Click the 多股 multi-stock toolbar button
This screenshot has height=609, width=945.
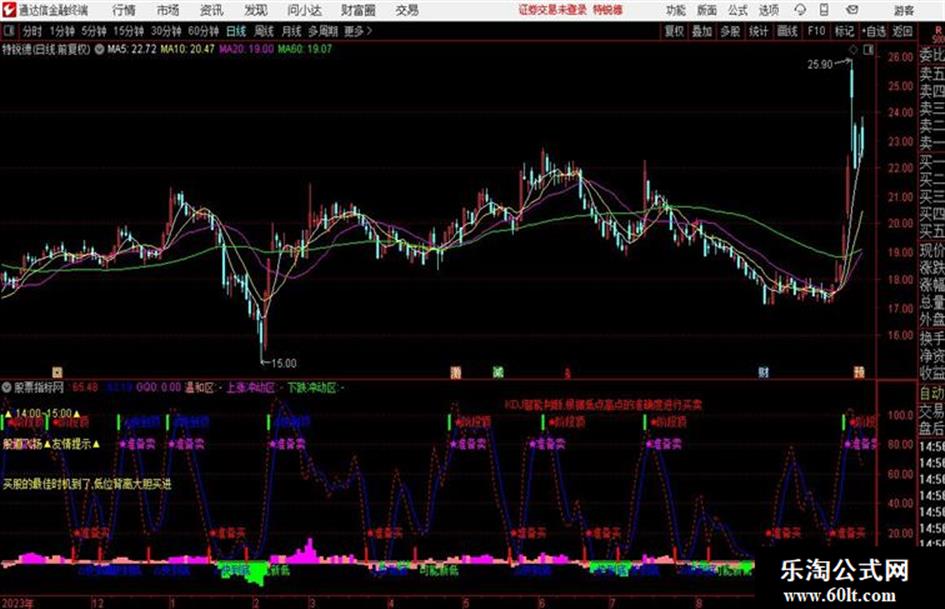pos(730,31)
